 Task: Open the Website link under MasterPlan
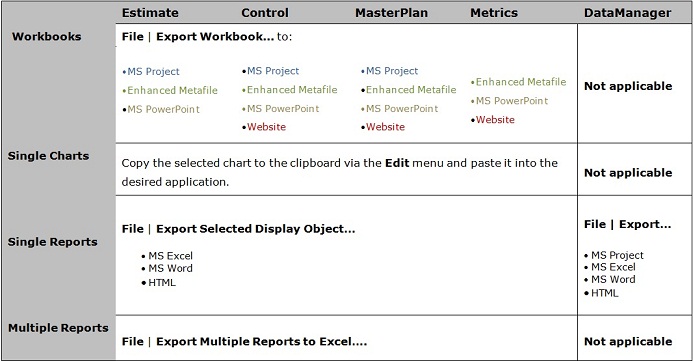pyautogui.click(x=385, y=127)
